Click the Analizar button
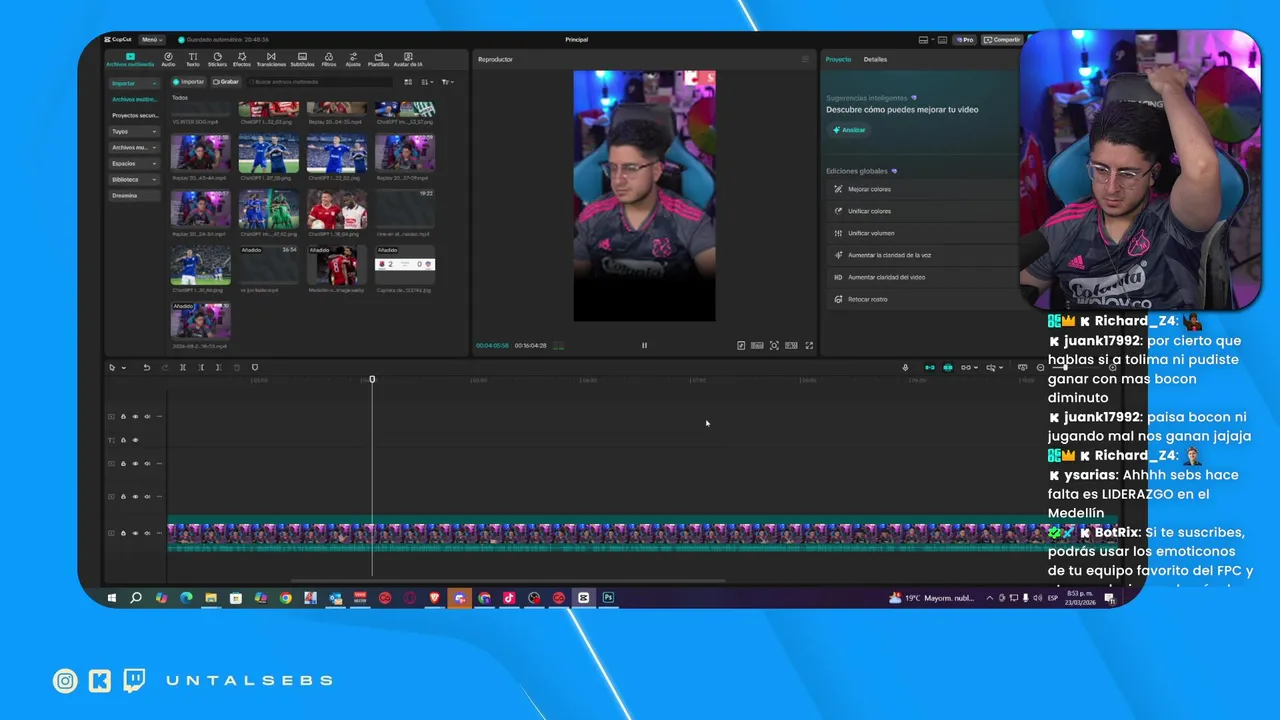The width and height of the screenshot is (1280, 720). tap(849, 130)
